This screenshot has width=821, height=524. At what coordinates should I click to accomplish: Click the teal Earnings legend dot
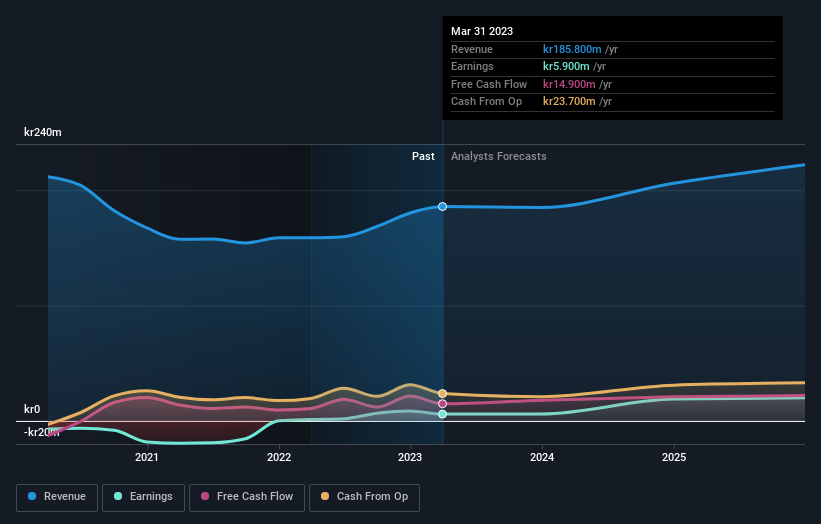118,496
